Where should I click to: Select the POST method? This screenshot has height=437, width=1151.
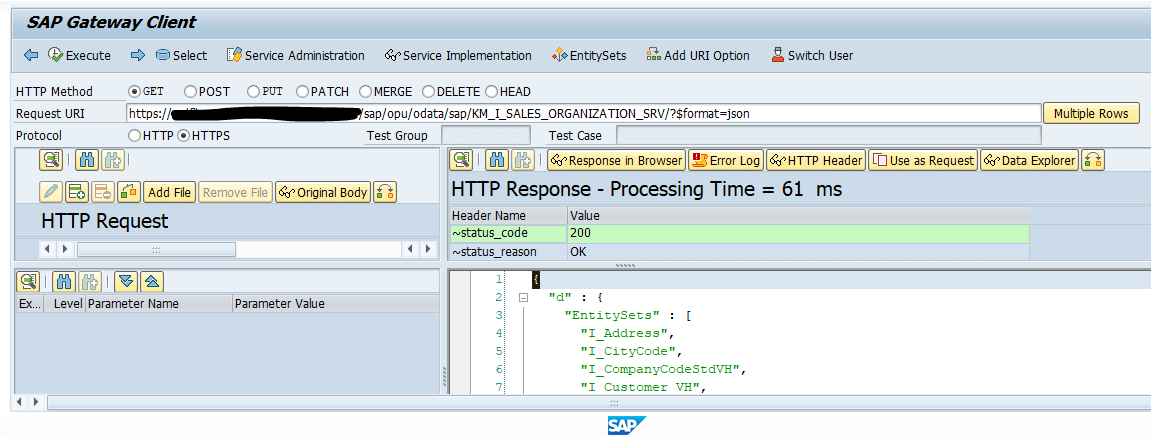click(190, 92)
